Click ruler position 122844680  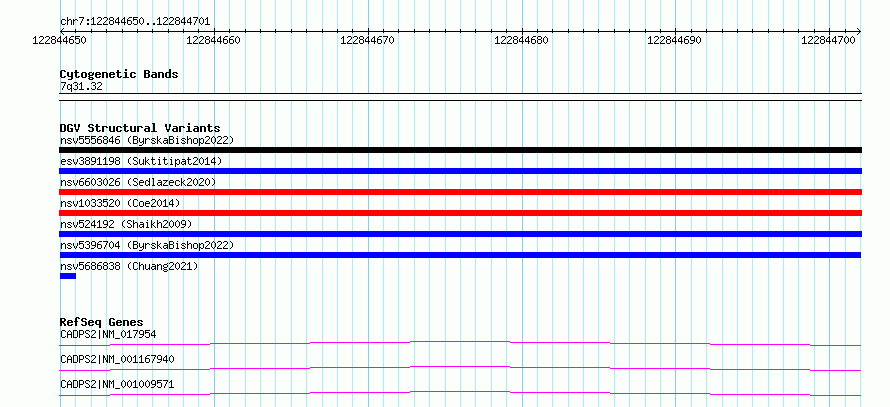click(x=522, y=40)
